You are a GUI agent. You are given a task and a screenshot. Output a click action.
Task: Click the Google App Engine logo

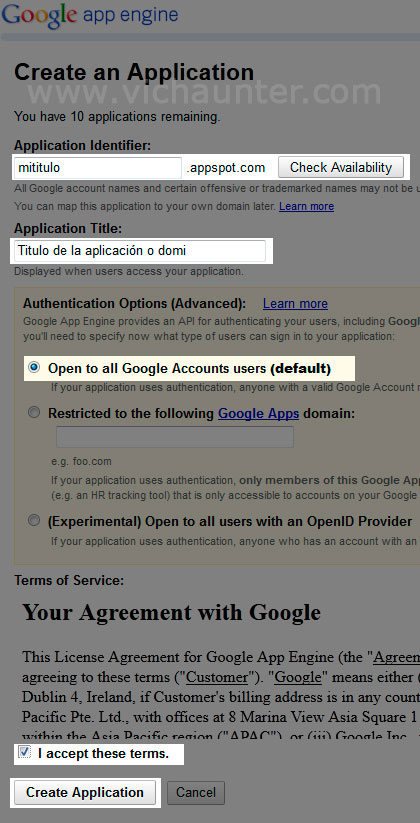point(90,15)
